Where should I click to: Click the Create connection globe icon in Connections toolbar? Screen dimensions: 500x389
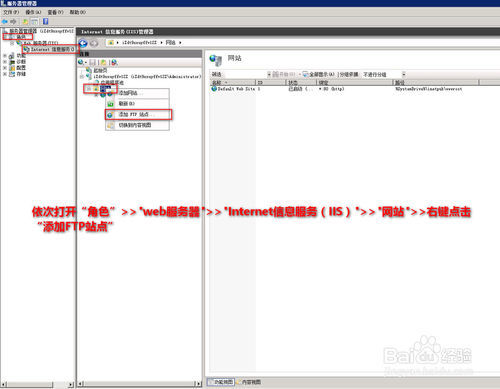(81, 62)
